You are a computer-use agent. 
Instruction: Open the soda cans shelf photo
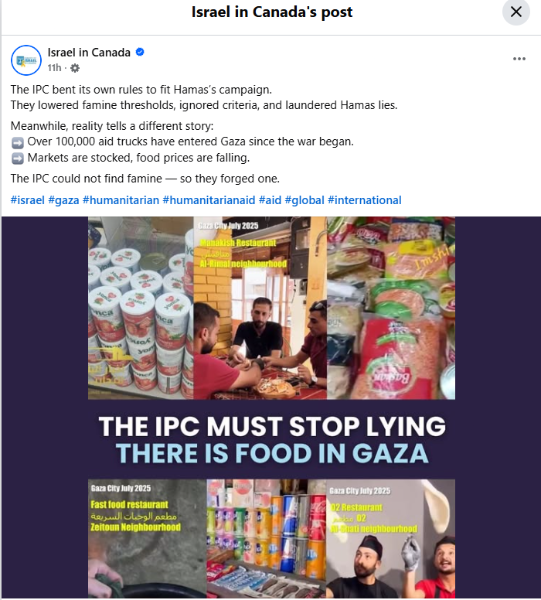point(266,538)
